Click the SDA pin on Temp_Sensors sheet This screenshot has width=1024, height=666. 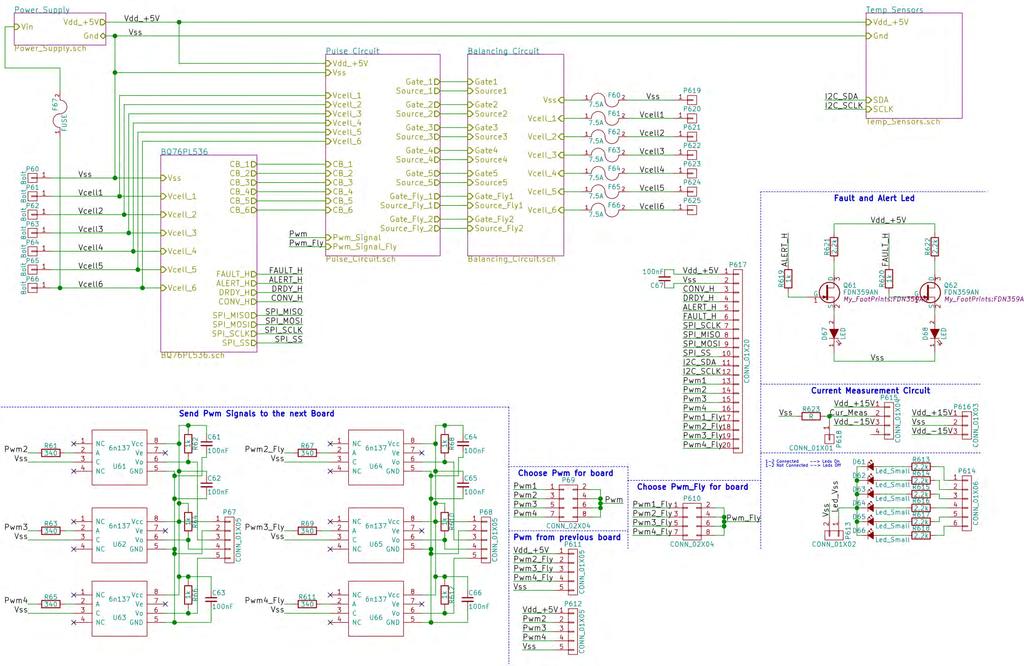click(x=877, y=100)
